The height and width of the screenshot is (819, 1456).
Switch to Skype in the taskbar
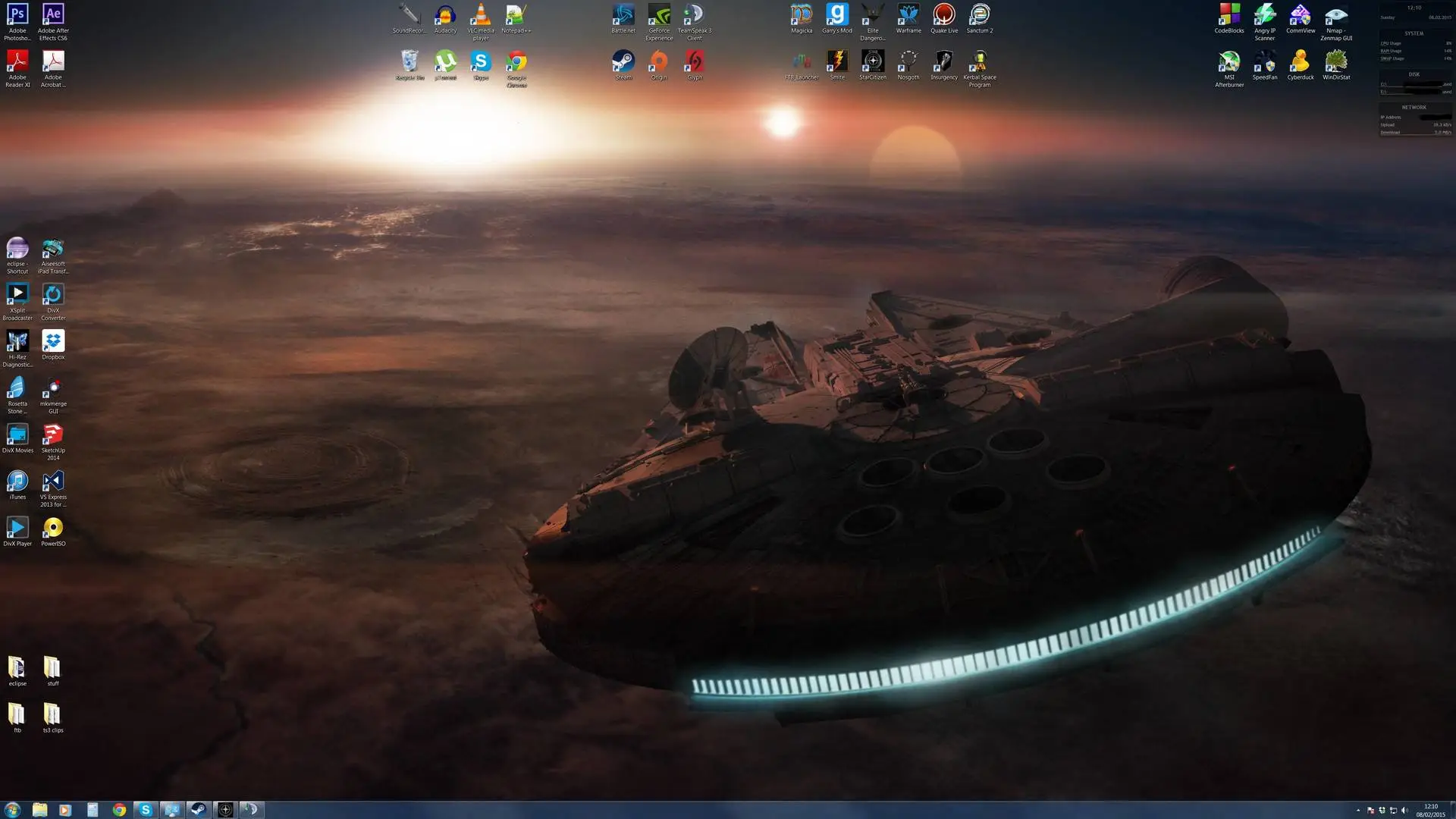click(x=146, y=810)
